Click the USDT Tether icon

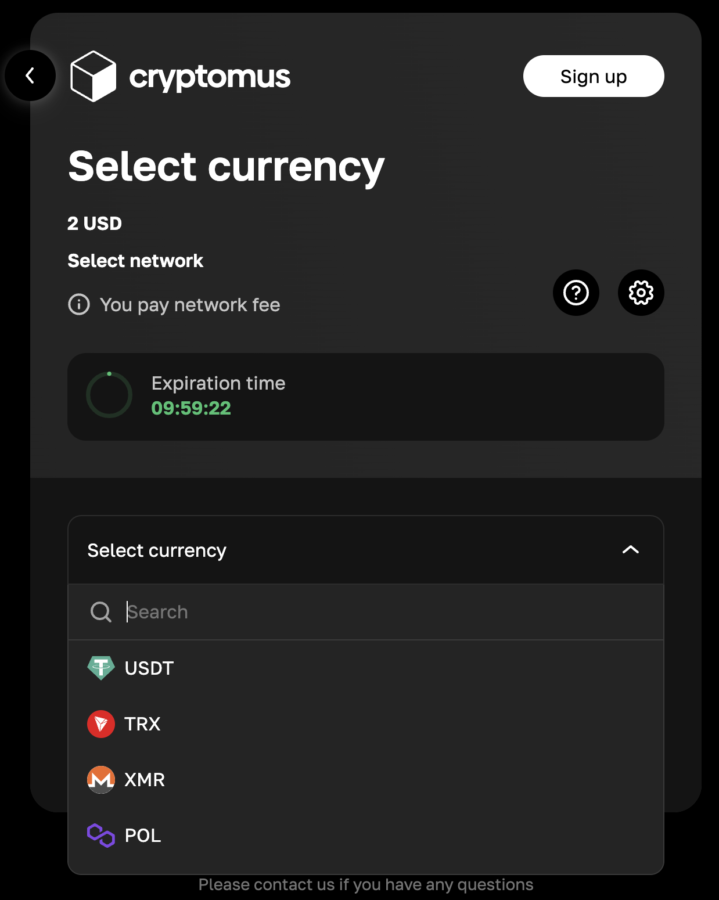point(101,668)
